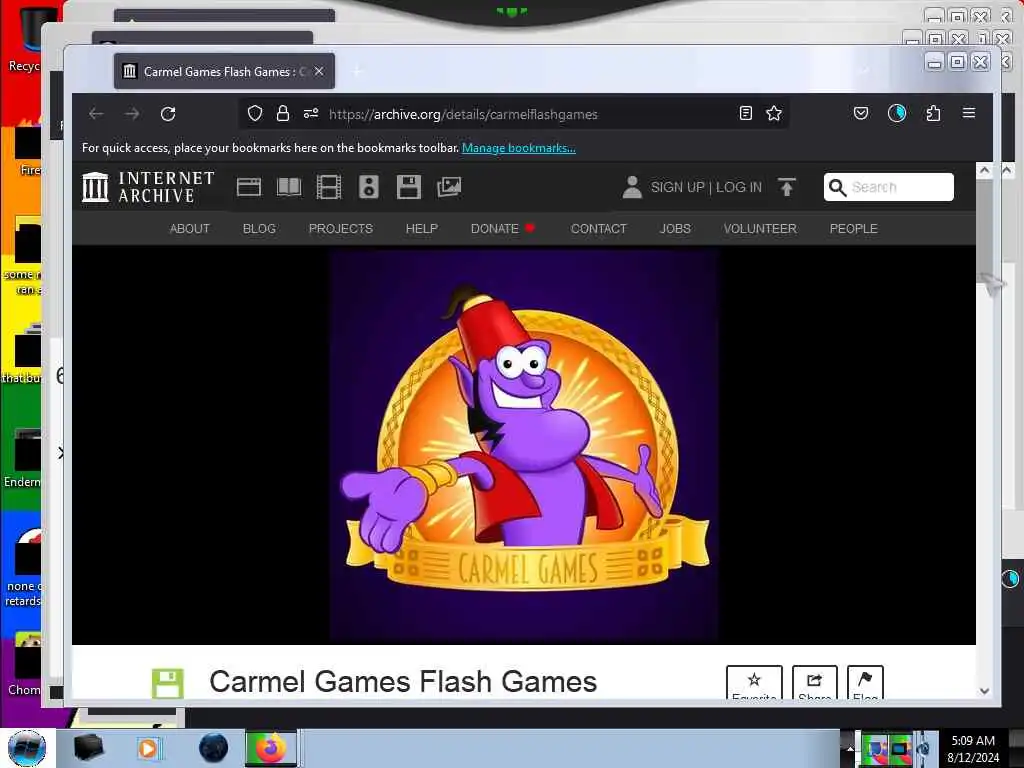The image size is (1024, 768).
Task: Open the dark globe taskbar icon
Action: (x=213, y=748)
